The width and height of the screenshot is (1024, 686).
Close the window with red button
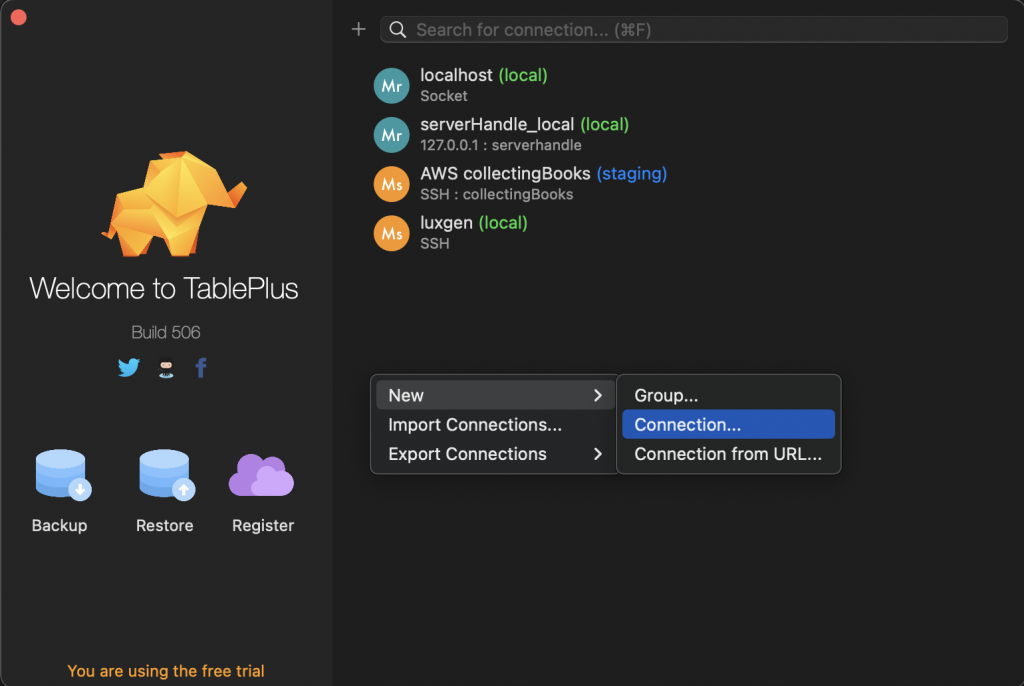tap(18, 18)
